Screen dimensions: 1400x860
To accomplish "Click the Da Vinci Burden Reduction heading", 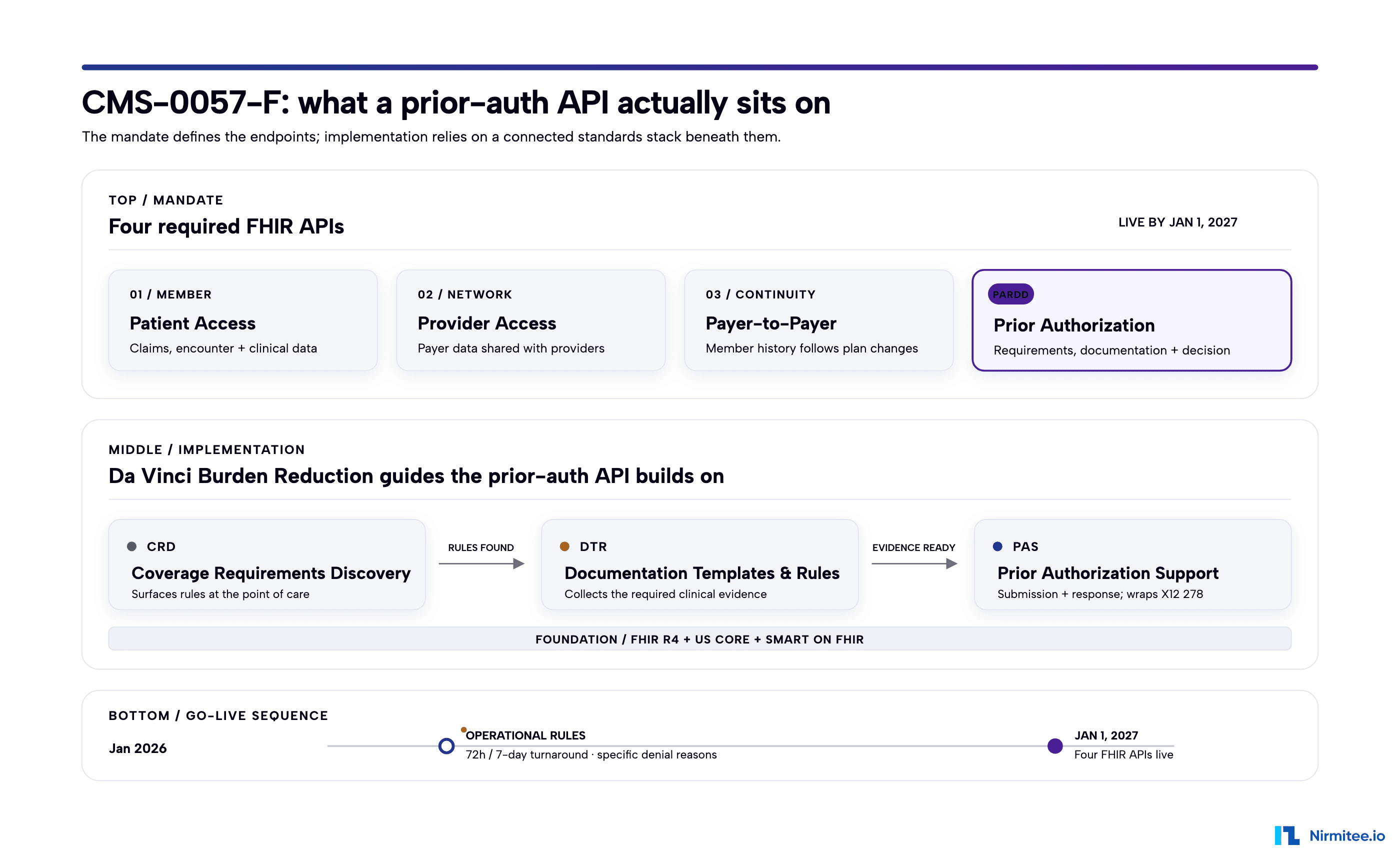I will [416, 476].
